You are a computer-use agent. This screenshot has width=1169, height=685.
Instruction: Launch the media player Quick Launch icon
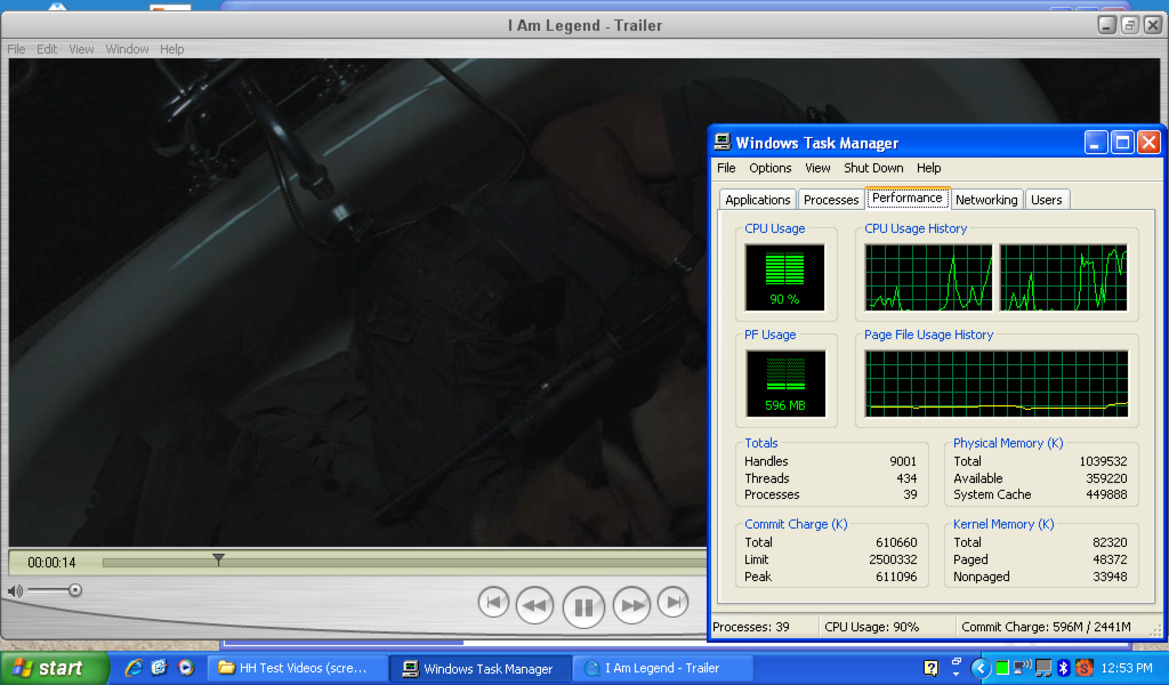(186, 668)
